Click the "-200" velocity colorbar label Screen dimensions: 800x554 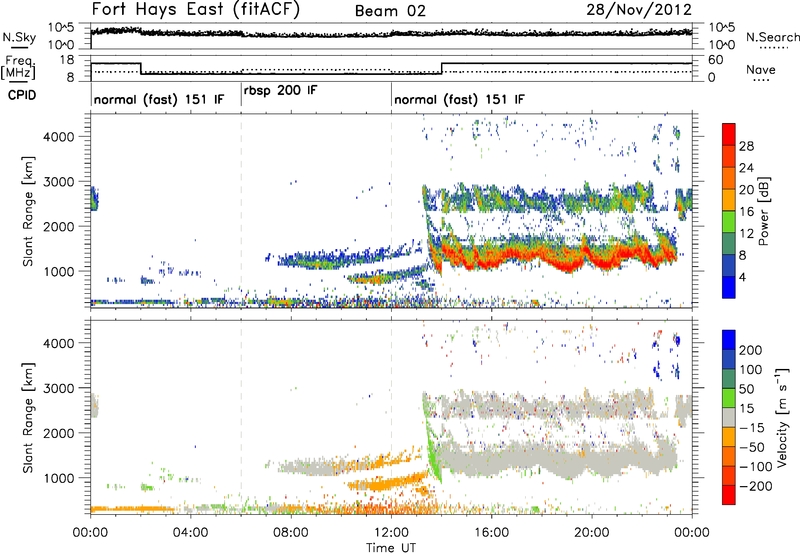pos(756,486)
